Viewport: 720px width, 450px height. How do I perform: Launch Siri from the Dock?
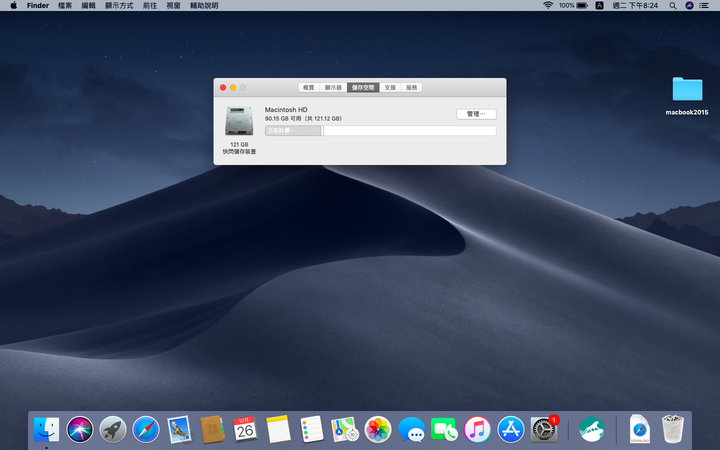coord(80,430)
